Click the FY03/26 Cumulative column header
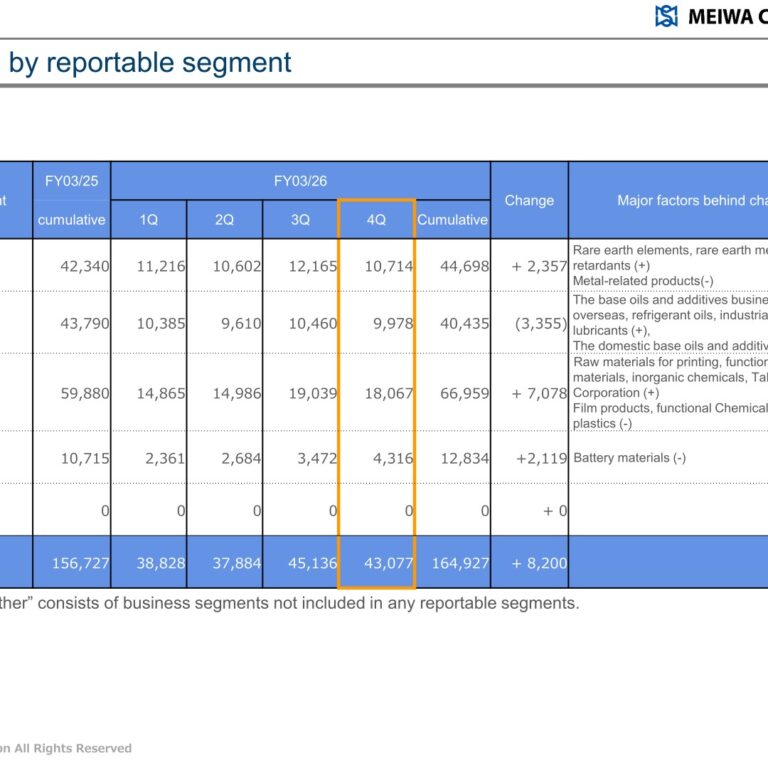 [453, 219]
